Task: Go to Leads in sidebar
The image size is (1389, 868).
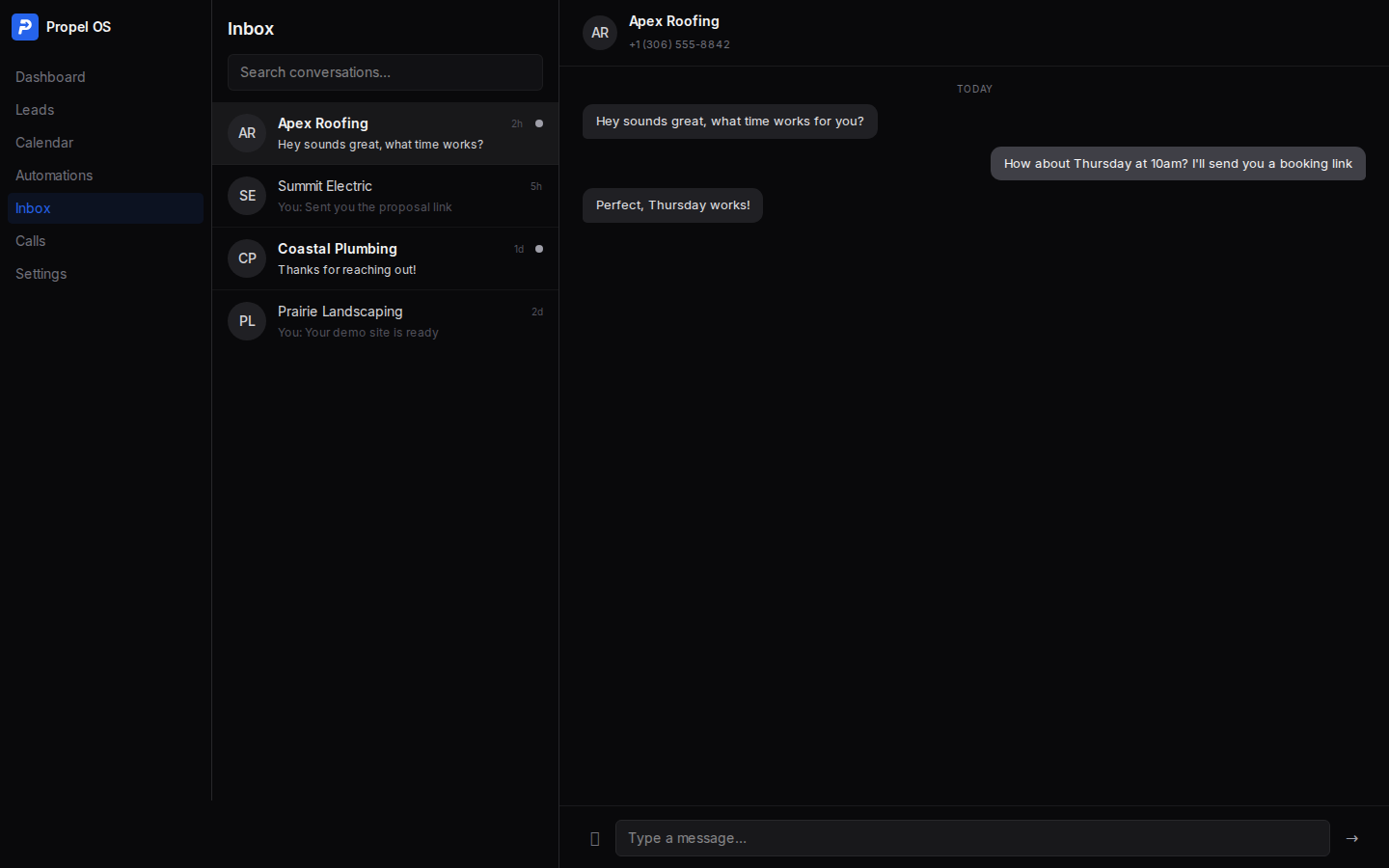Action: (x=105, y=110)
